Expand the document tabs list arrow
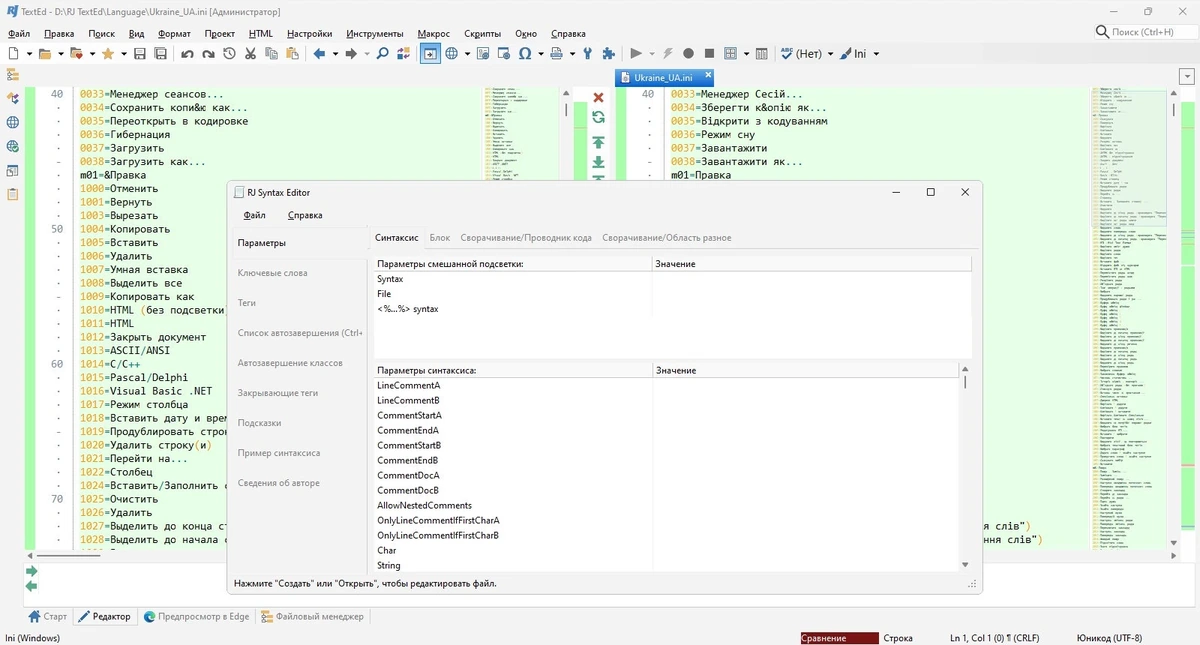Screen dimensions: 1200x645 [x=1187, y=77]
